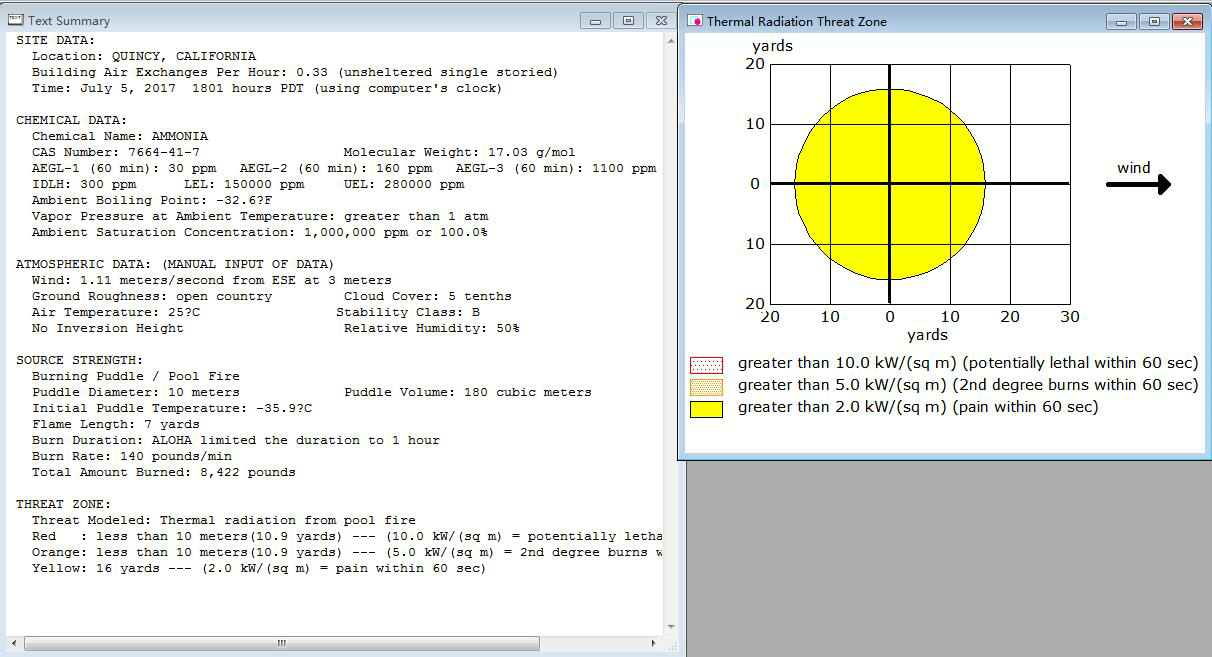Screen dimensions: 1212x657
Task: Click the 'yards' vertical axis label
Action: (x=772, y=46)
